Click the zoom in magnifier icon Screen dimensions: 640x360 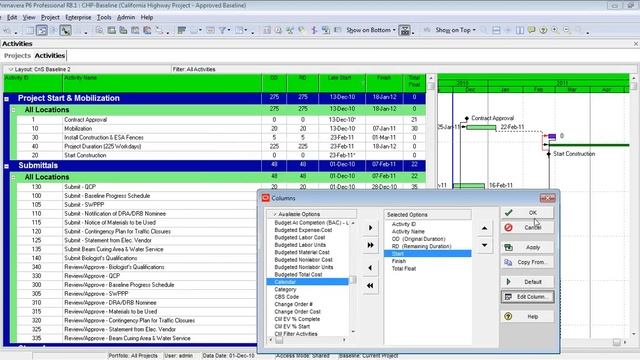(x=555, y=30)
